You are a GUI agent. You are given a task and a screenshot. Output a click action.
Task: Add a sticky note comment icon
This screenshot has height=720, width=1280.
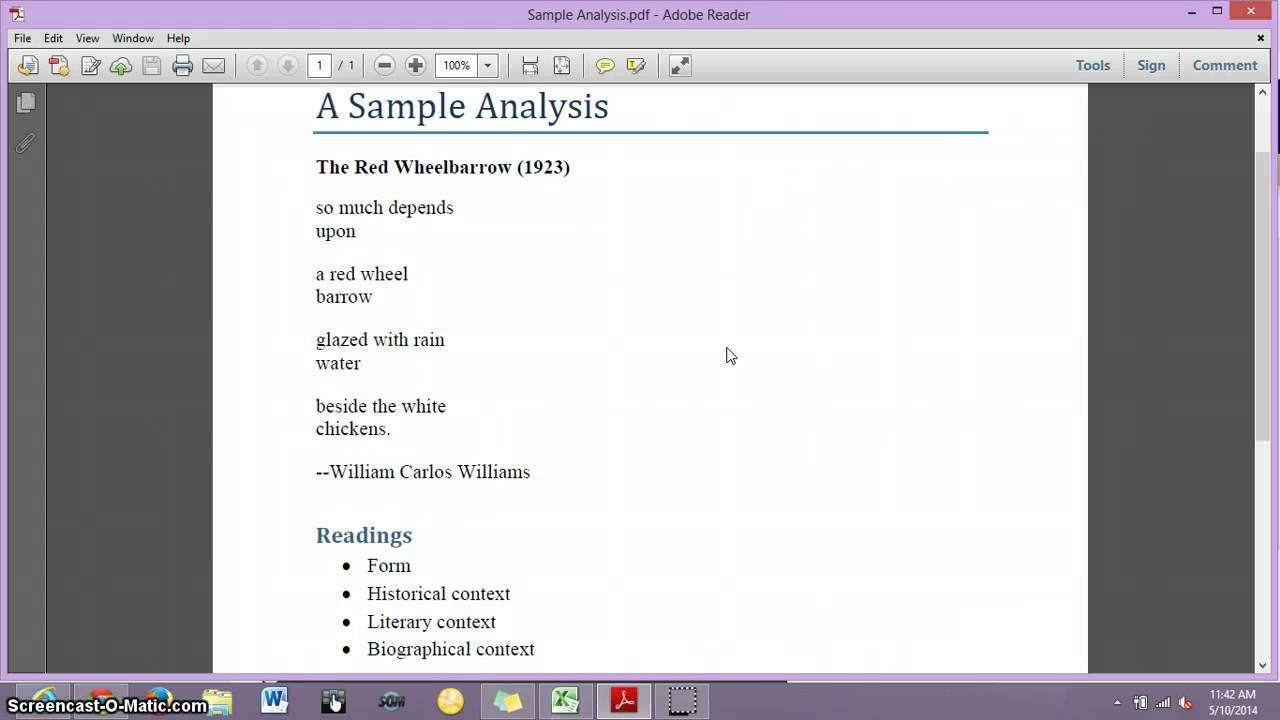coord(605,66)
